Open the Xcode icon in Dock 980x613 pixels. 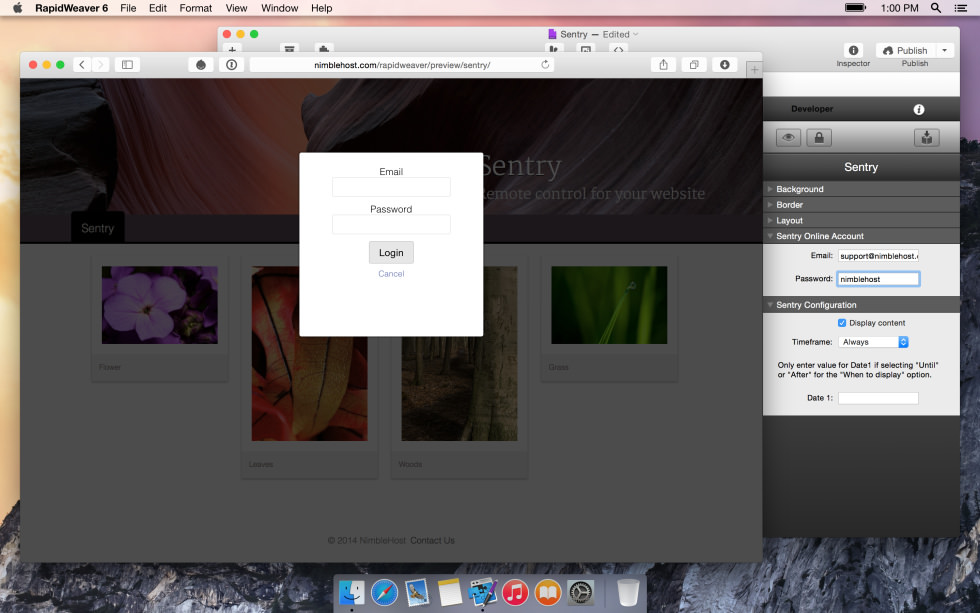pos(482,592)
